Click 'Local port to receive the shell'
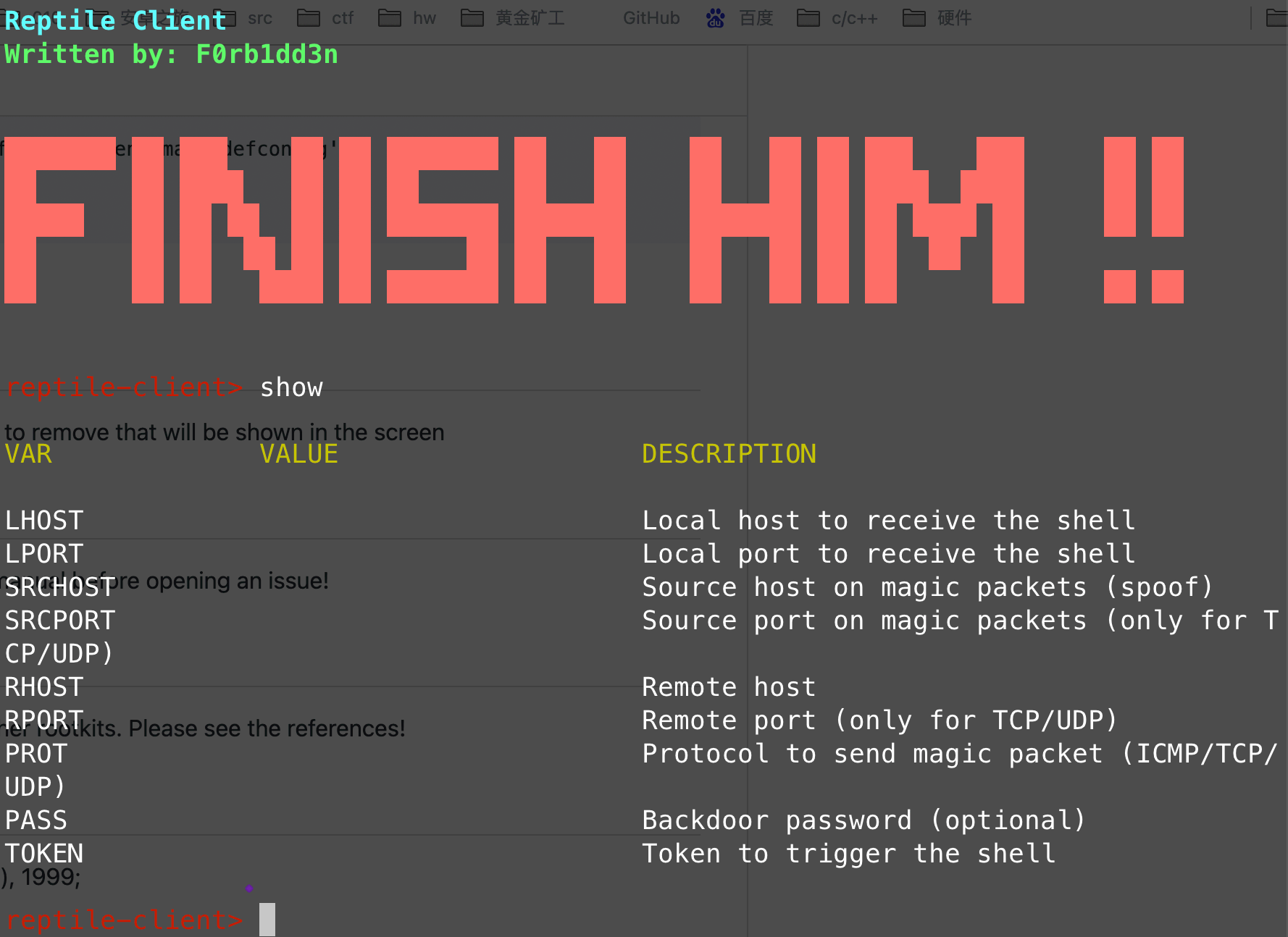Screen dimensions: 1288x937 click(x=888, y=554)
